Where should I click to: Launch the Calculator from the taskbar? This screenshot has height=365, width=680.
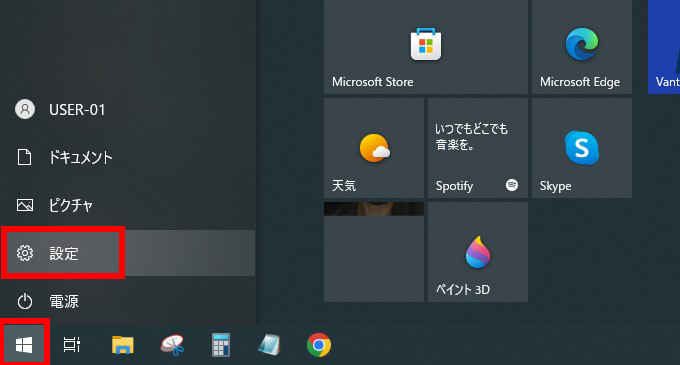click(x=221, y=345)
